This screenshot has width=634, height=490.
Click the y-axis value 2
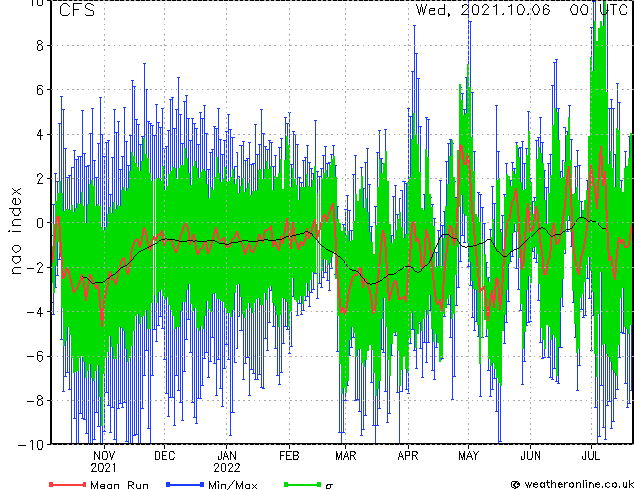40,179
